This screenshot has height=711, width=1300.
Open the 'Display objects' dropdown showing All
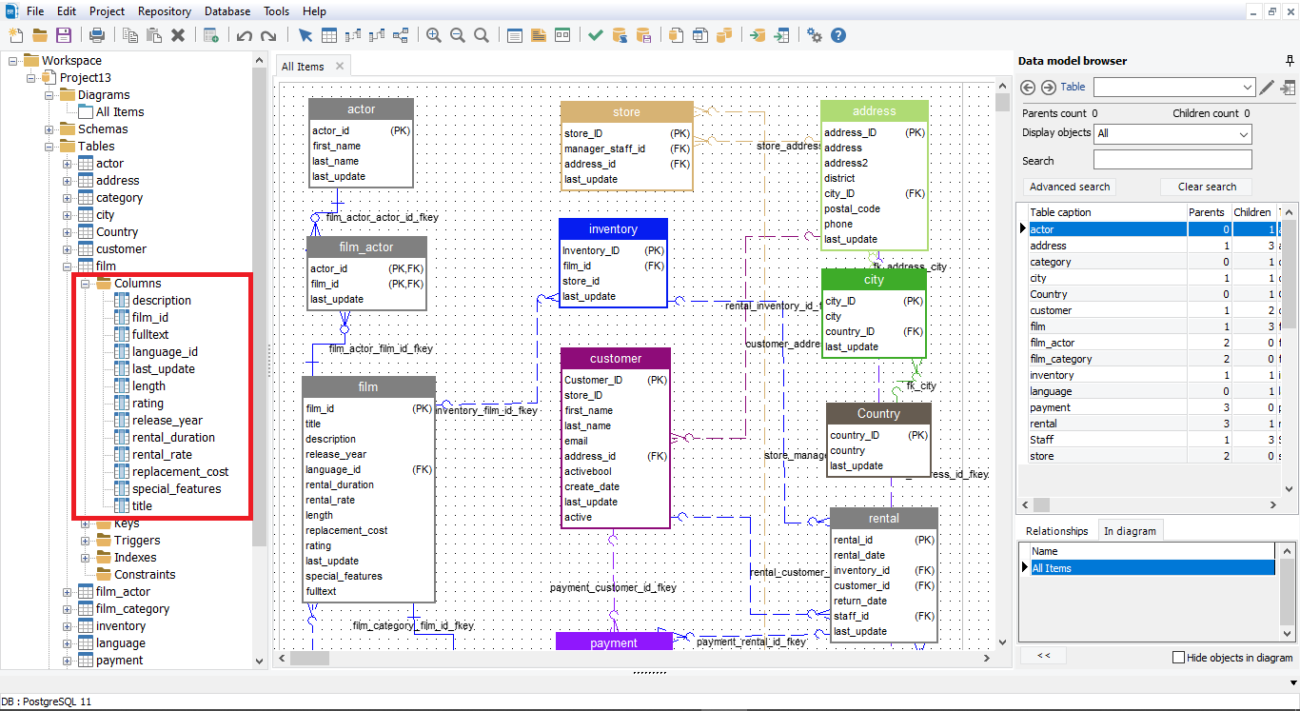tap(1172, 134)
